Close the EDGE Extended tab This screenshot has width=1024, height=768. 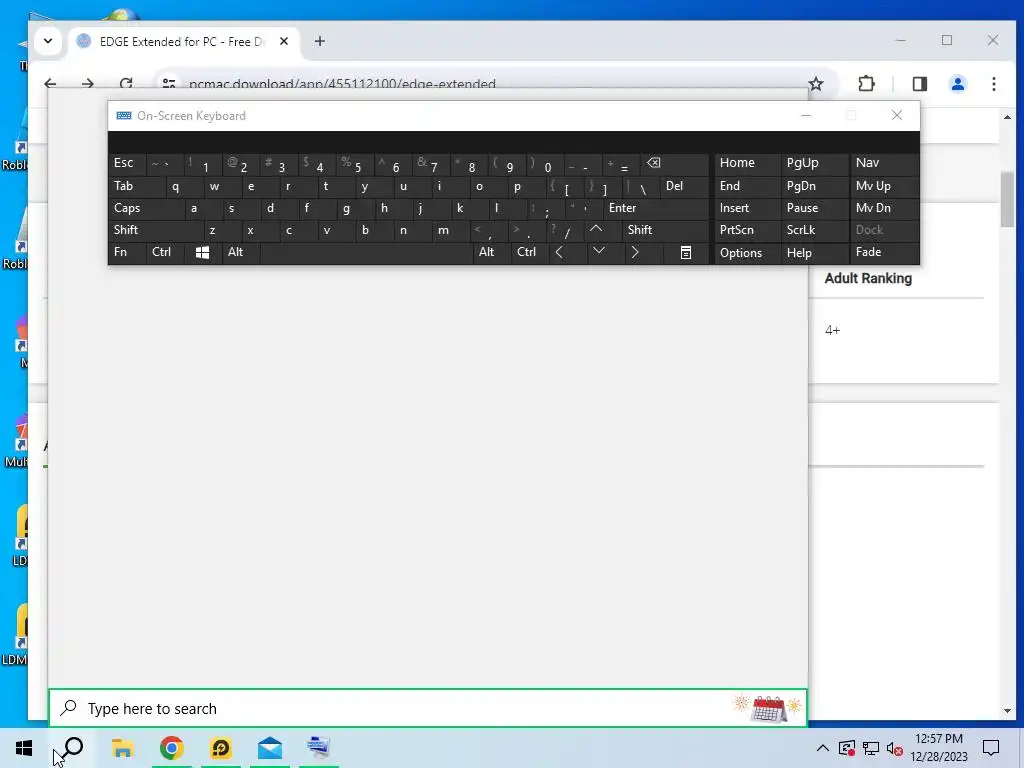pos(284,41)
